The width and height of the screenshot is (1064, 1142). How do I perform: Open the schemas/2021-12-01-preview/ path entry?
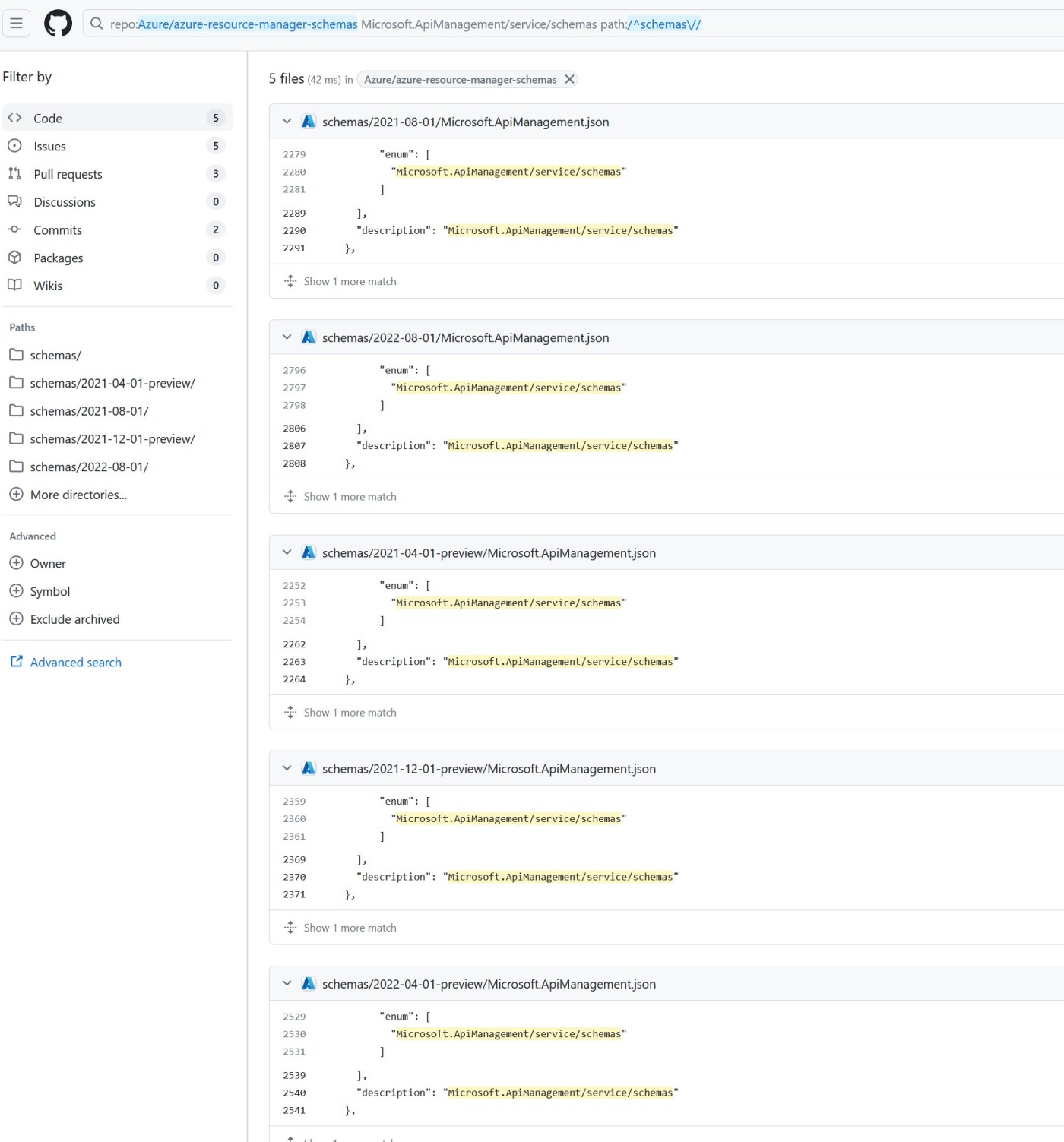tap(112, 438)
